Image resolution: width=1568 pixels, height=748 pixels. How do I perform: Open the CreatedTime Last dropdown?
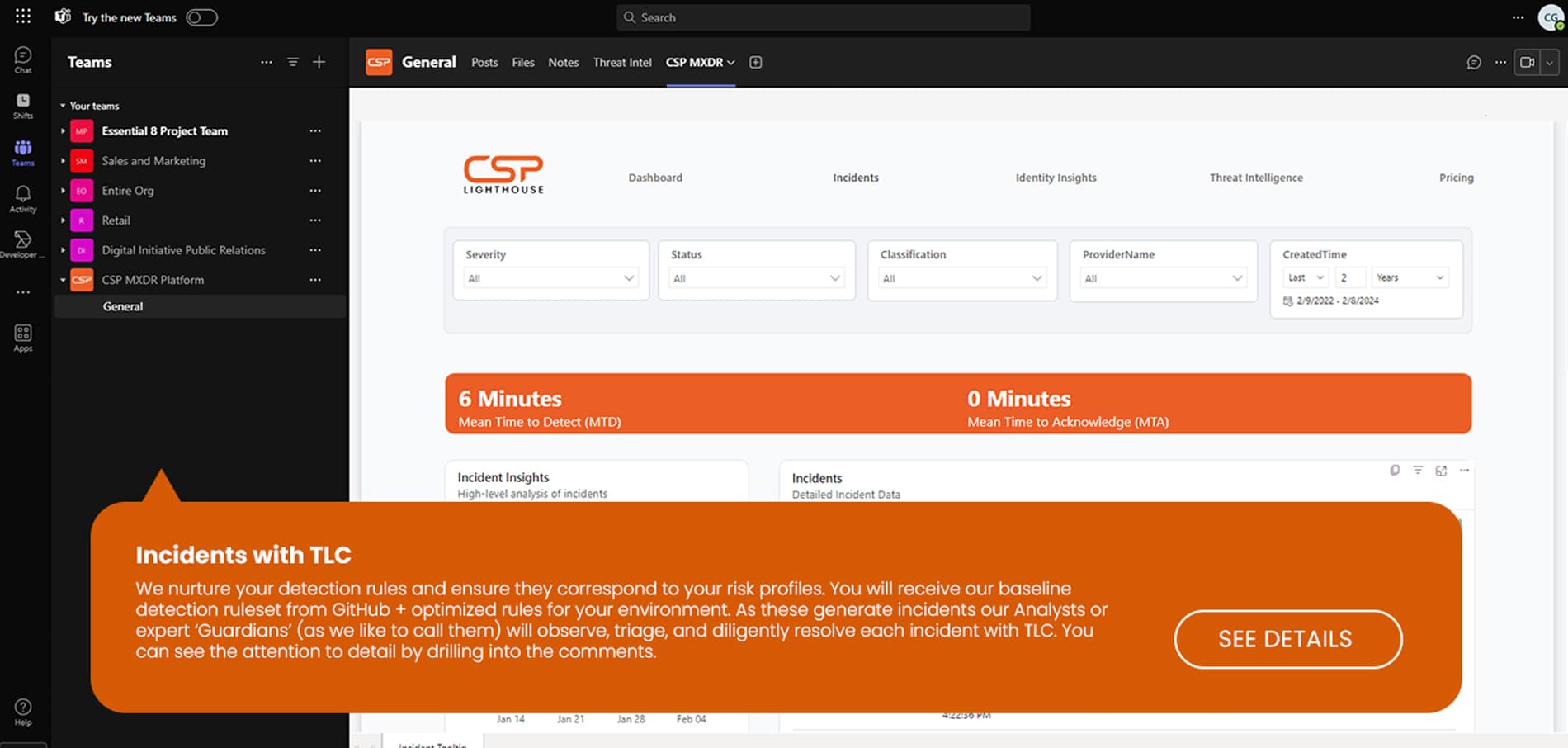pyautogui.click(x=1306, y=277)
